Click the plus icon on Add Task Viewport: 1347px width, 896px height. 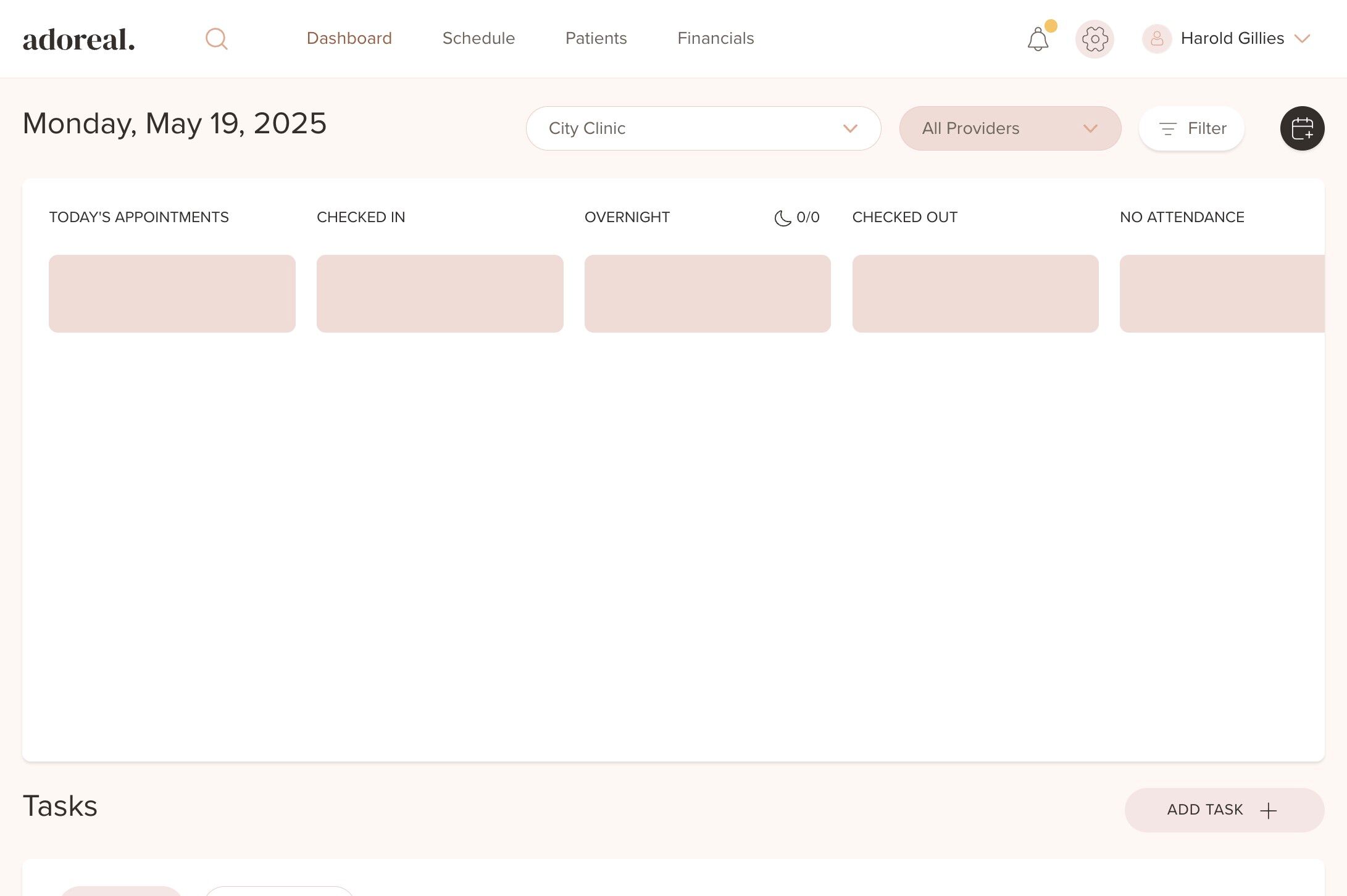pos(1268,810)
